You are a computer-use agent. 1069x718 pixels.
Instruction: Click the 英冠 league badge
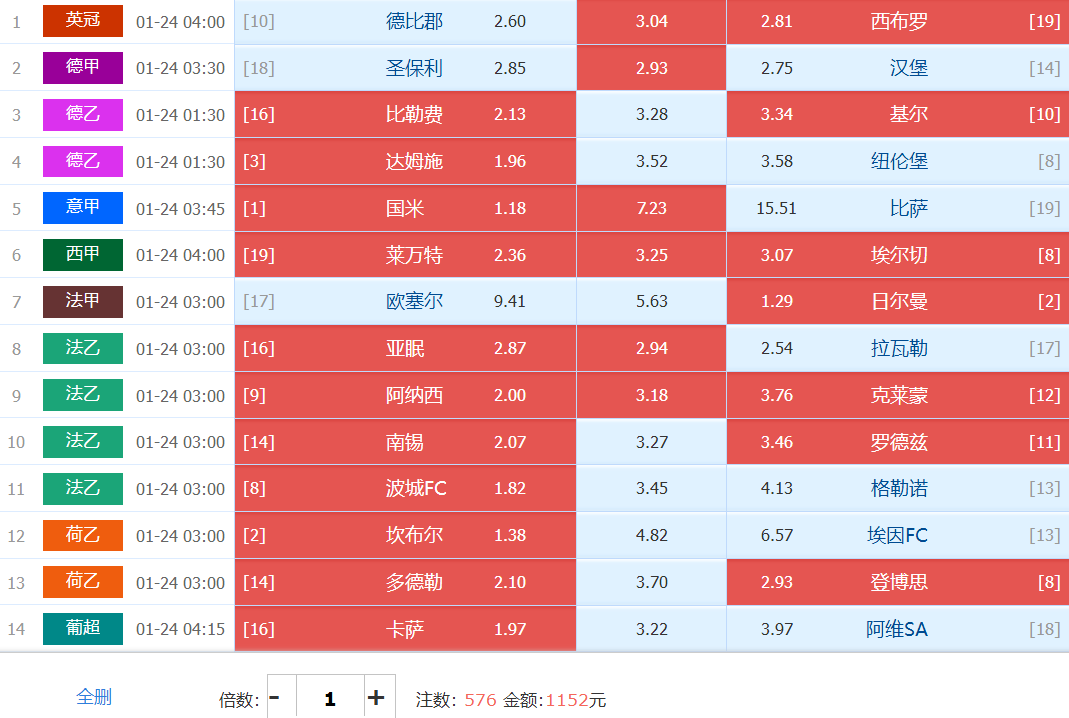coord(83,21)
